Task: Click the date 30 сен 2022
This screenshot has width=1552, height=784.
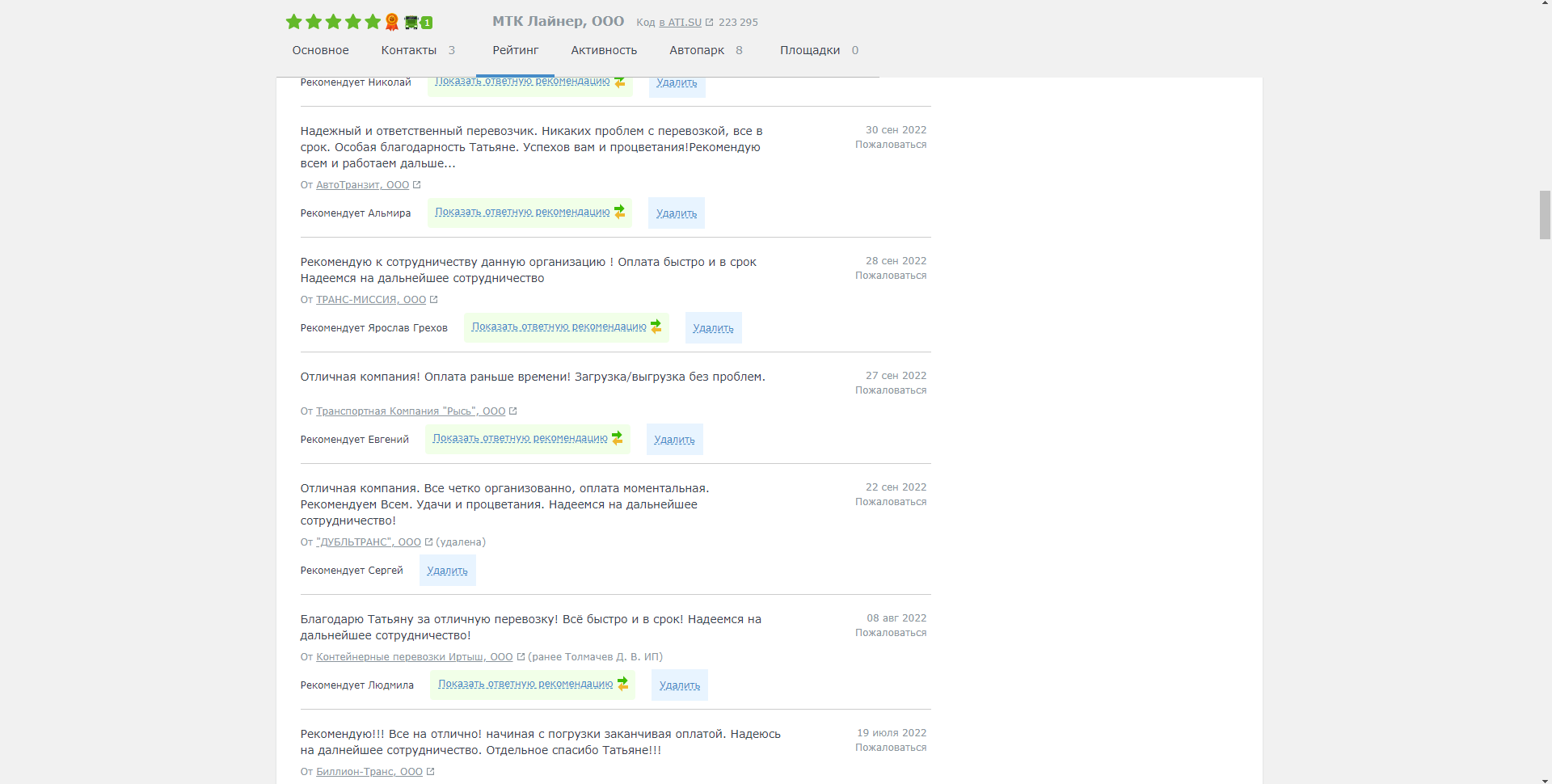Action: coord(896,130)
